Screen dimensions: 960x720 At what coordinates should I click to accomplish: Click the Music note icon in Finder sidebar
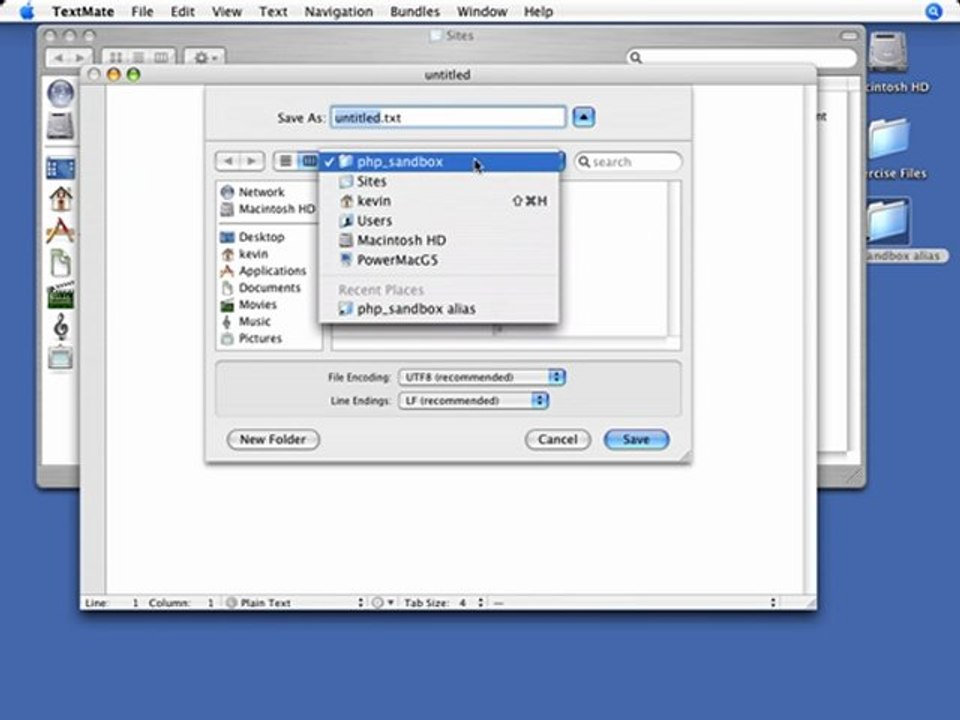[61, 326]
